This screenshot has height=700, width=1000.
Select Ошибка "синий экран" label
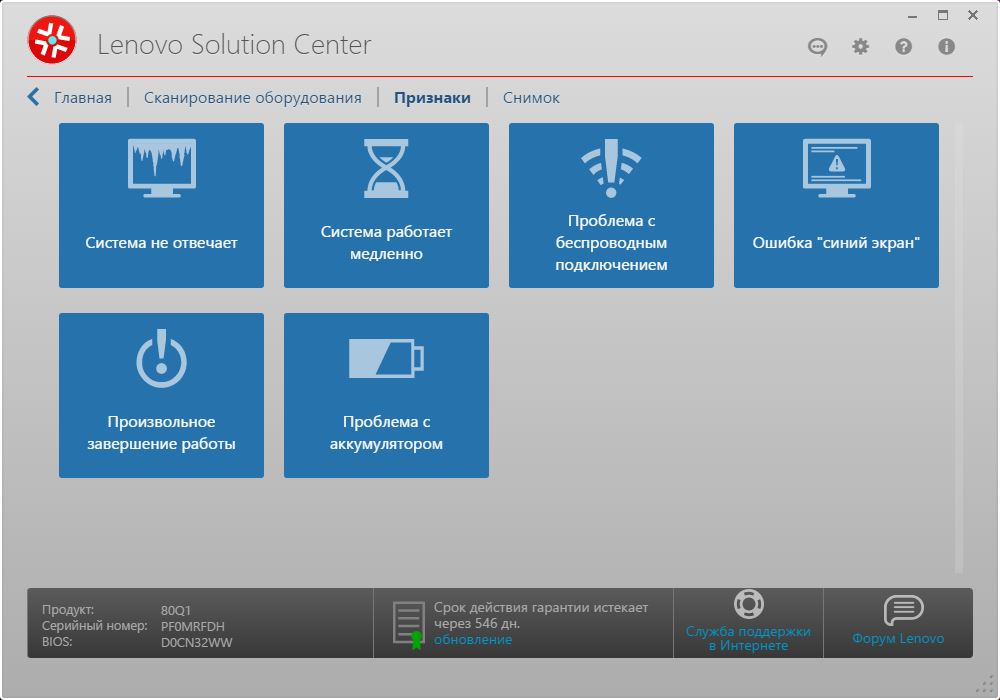[836, 243]
